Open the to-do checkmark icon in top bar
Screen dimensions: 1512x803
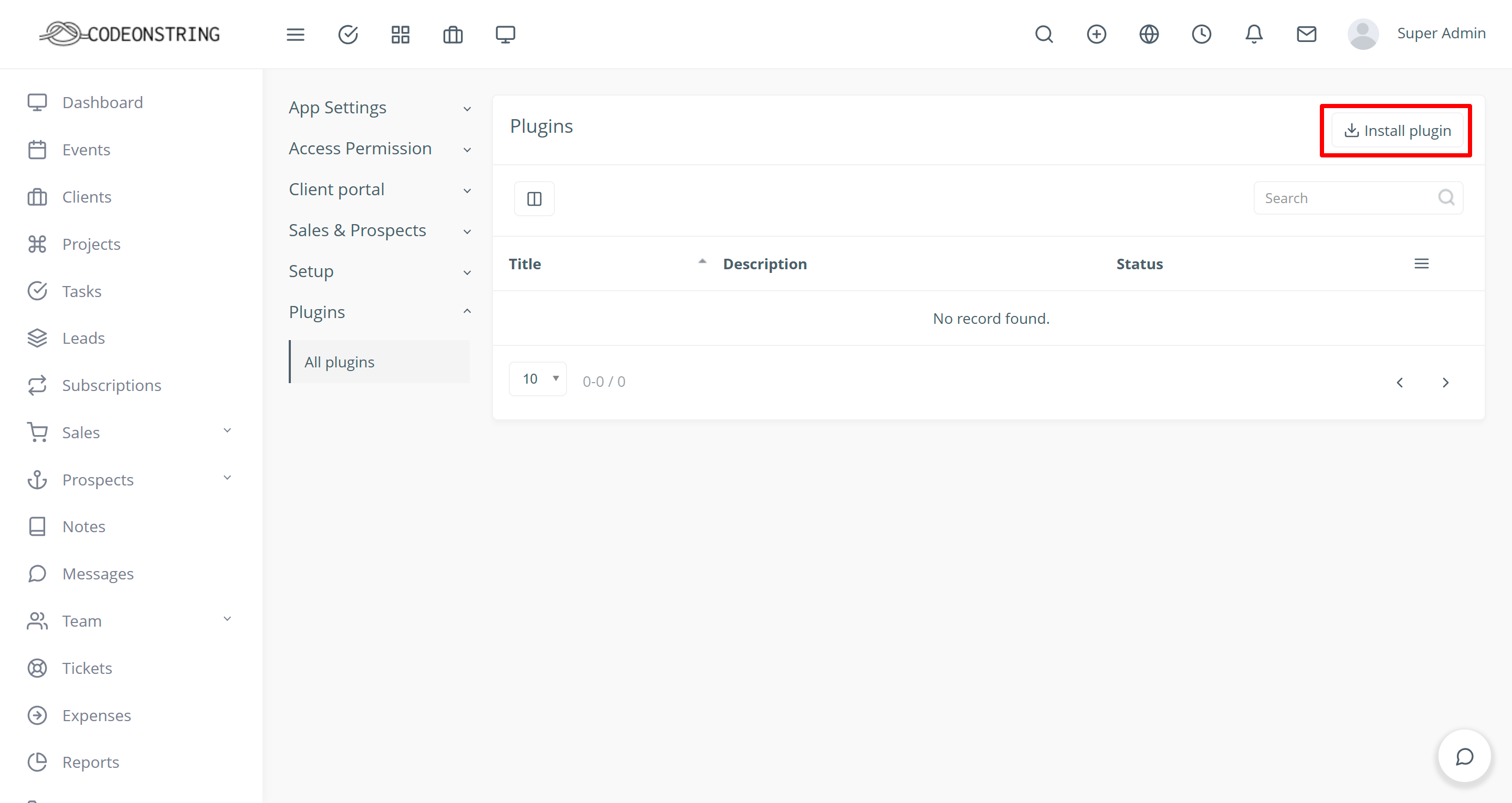click(348, 35)
